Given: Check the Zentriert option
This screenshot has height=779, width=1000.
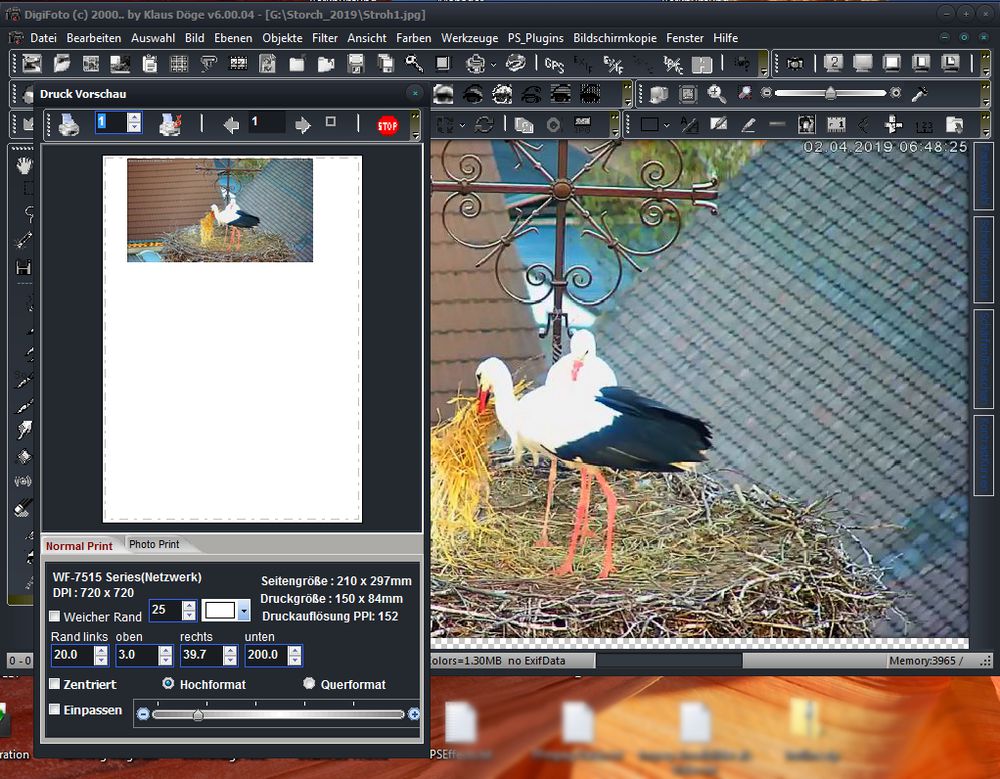Looking at the screenshot, I should click(55, 684).
